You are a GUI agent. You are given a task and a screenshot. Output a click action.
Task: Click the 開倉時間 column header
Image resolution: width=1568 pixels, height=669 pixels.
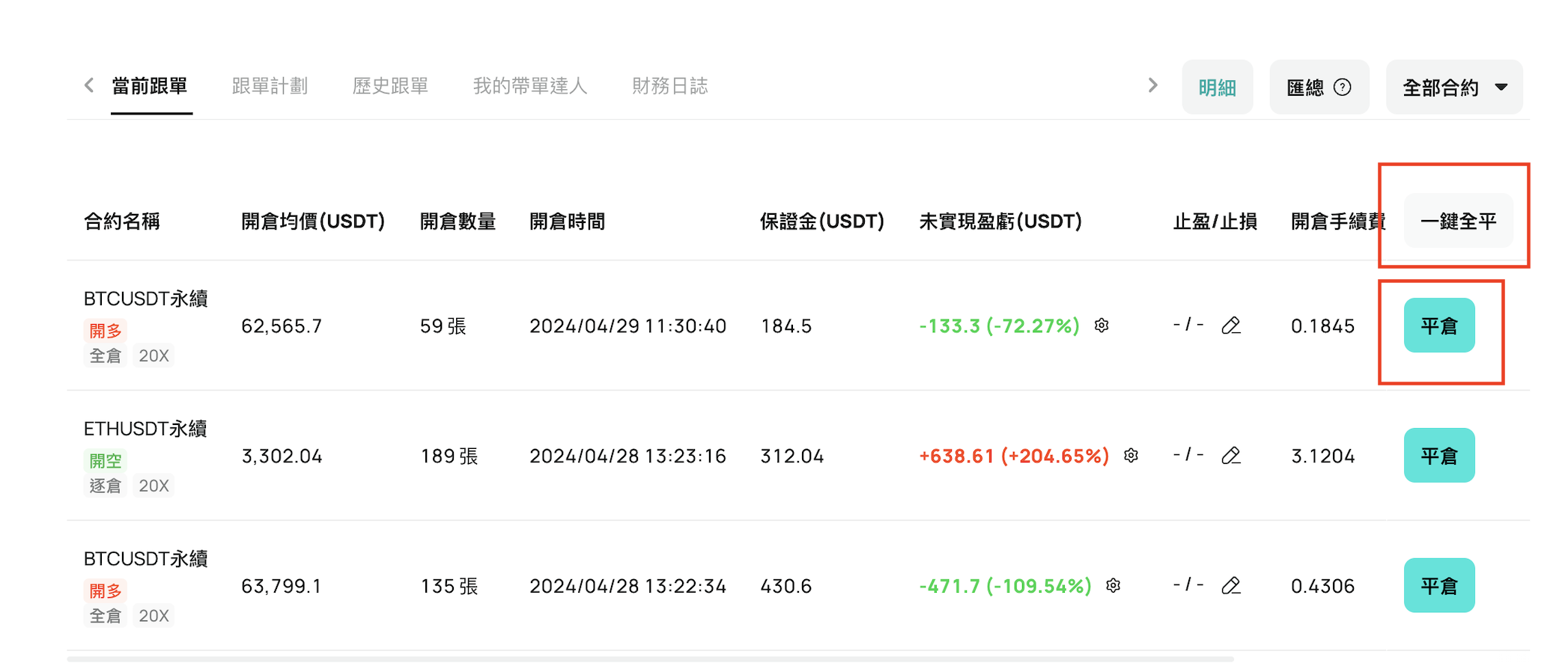pos(567,222)
